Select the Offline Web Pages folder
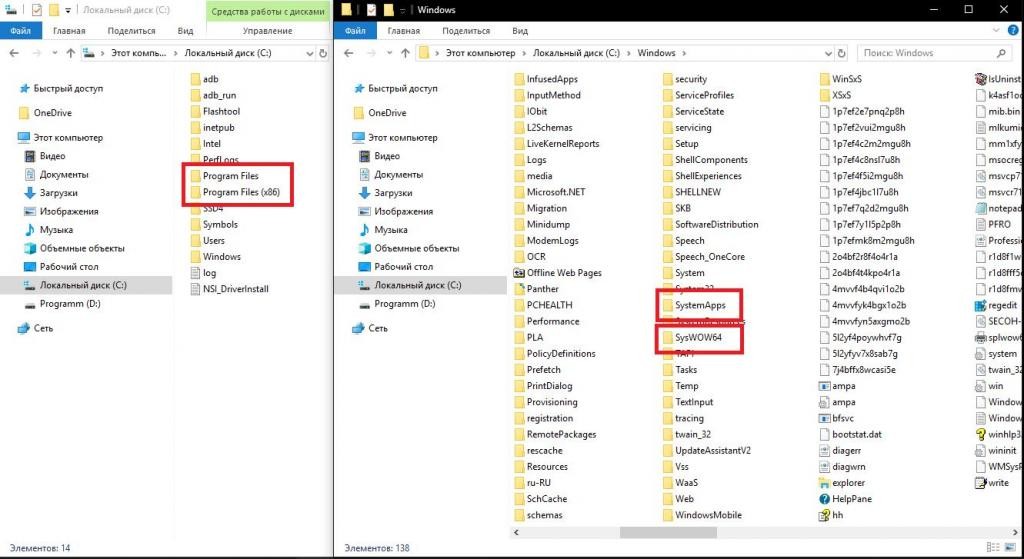 pyautogui.click(x=563, y=273)
